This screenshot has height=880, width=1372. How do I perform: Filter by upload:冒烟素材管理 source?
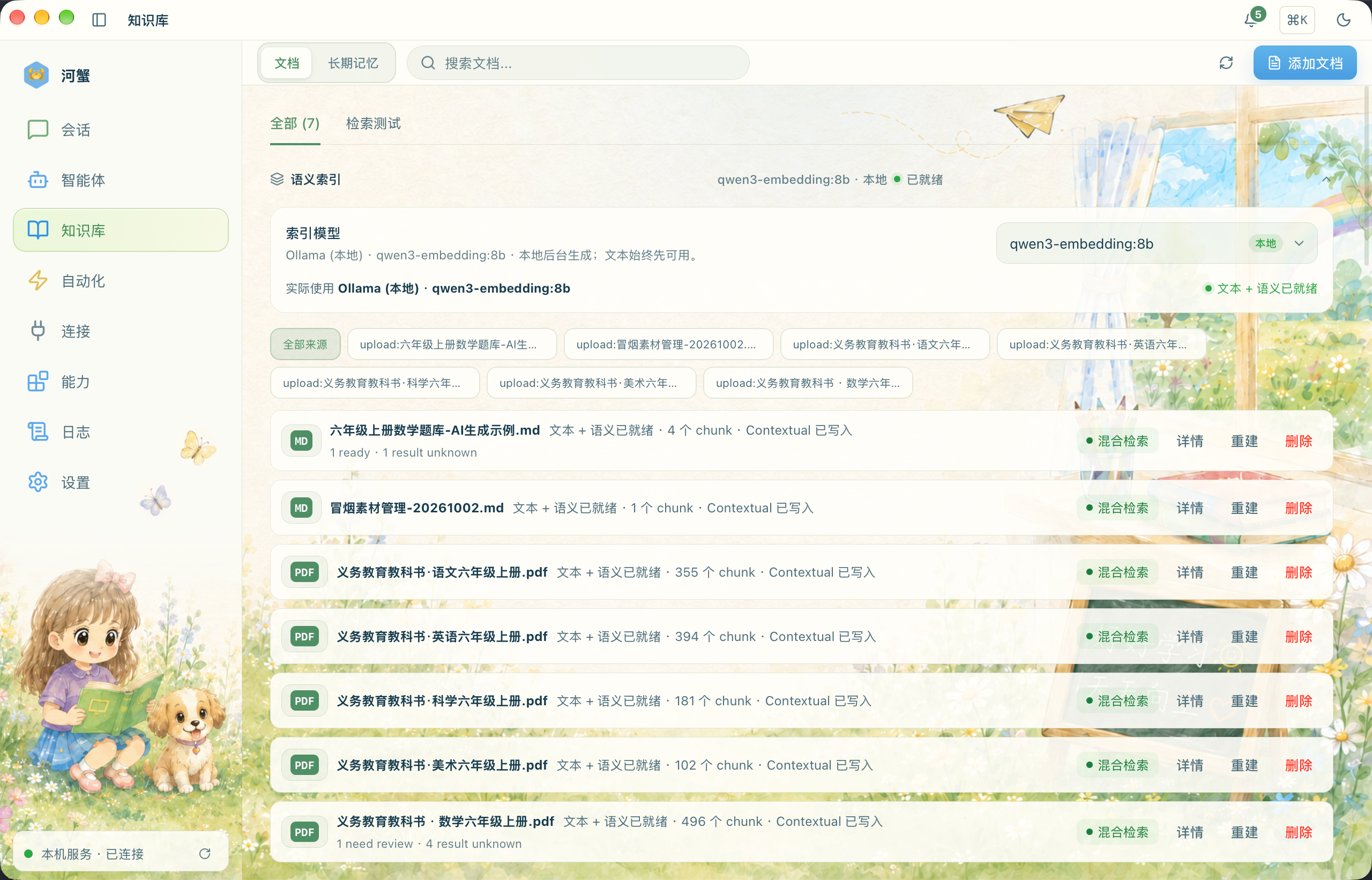tap(668, 345)
